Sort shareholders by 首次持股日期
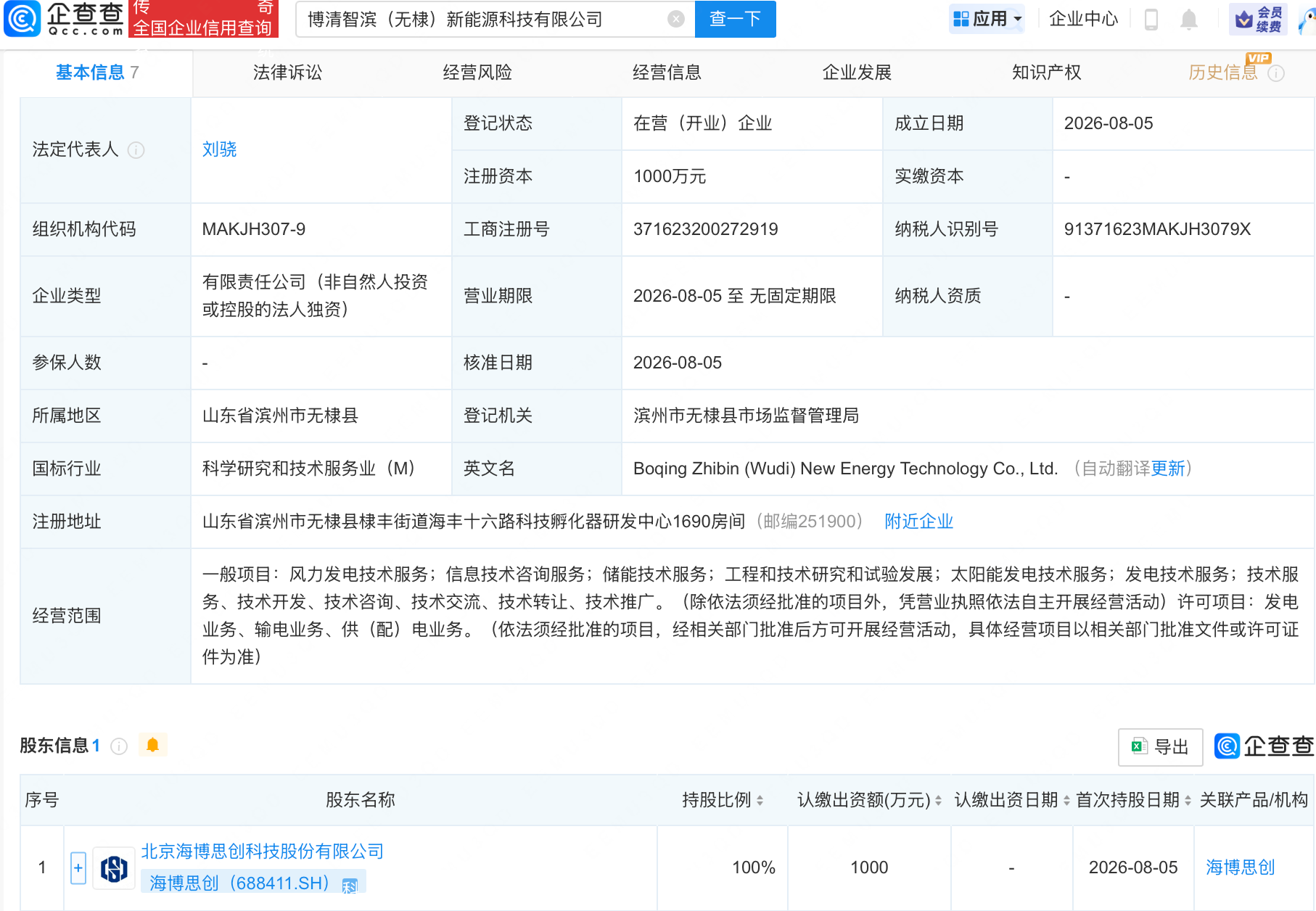This screenshot has height=911, width=1316. click(x=1188, y=800)
